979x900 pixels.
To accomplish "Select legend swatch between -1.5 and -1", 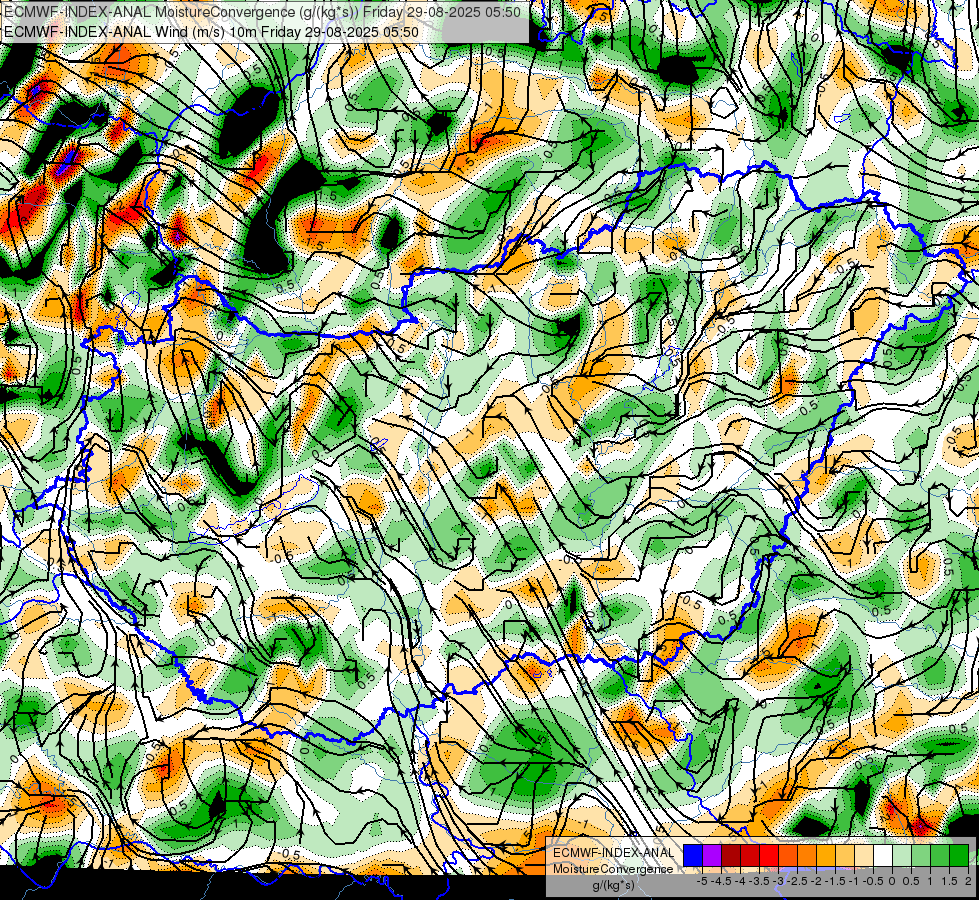I will point(845,856).
